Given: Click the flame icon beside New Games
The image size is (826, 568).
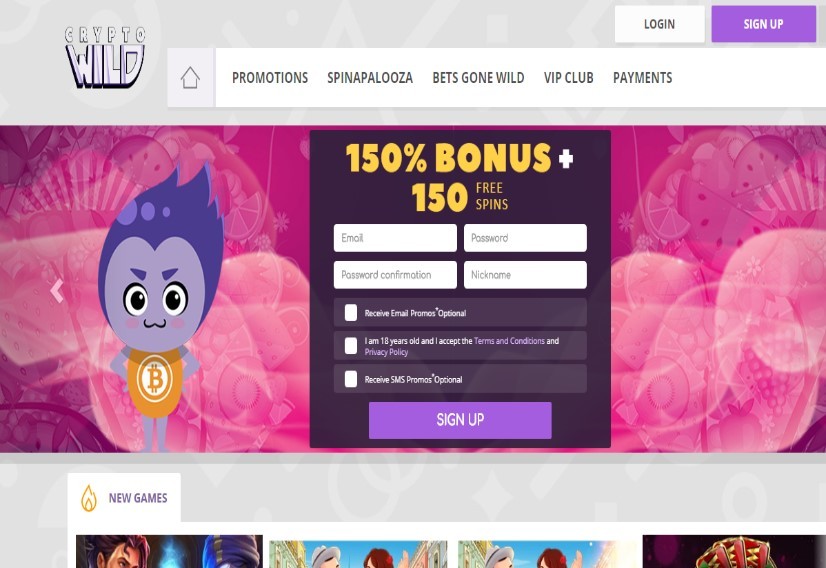Looking at the screenshot, I should pyautogui.click(x=89, y=498).
